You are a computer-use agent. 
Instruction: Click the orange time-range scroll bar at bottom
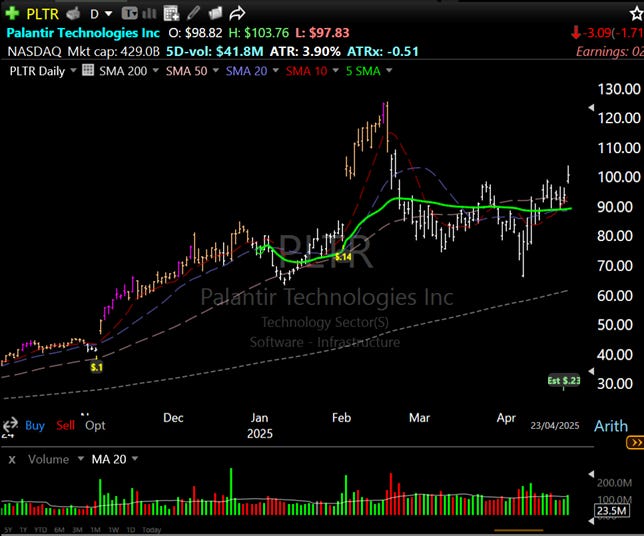point(519,530)
